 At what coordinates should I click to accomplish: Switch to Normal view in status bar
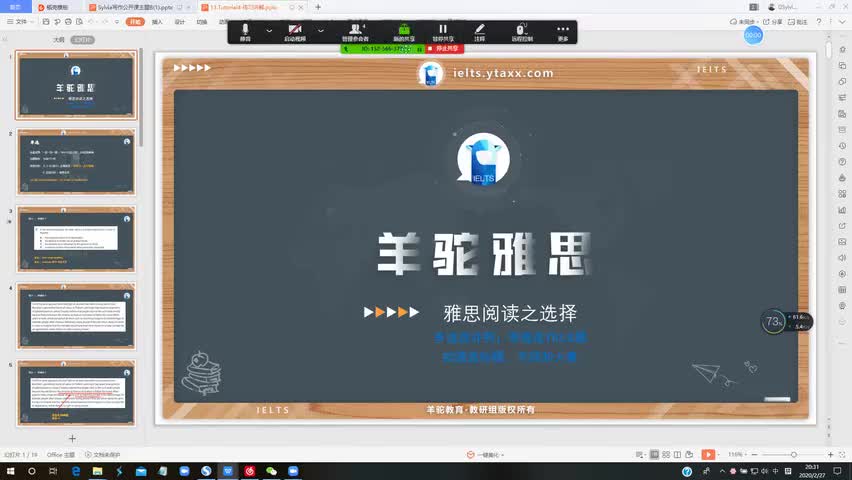coord(654,454)
